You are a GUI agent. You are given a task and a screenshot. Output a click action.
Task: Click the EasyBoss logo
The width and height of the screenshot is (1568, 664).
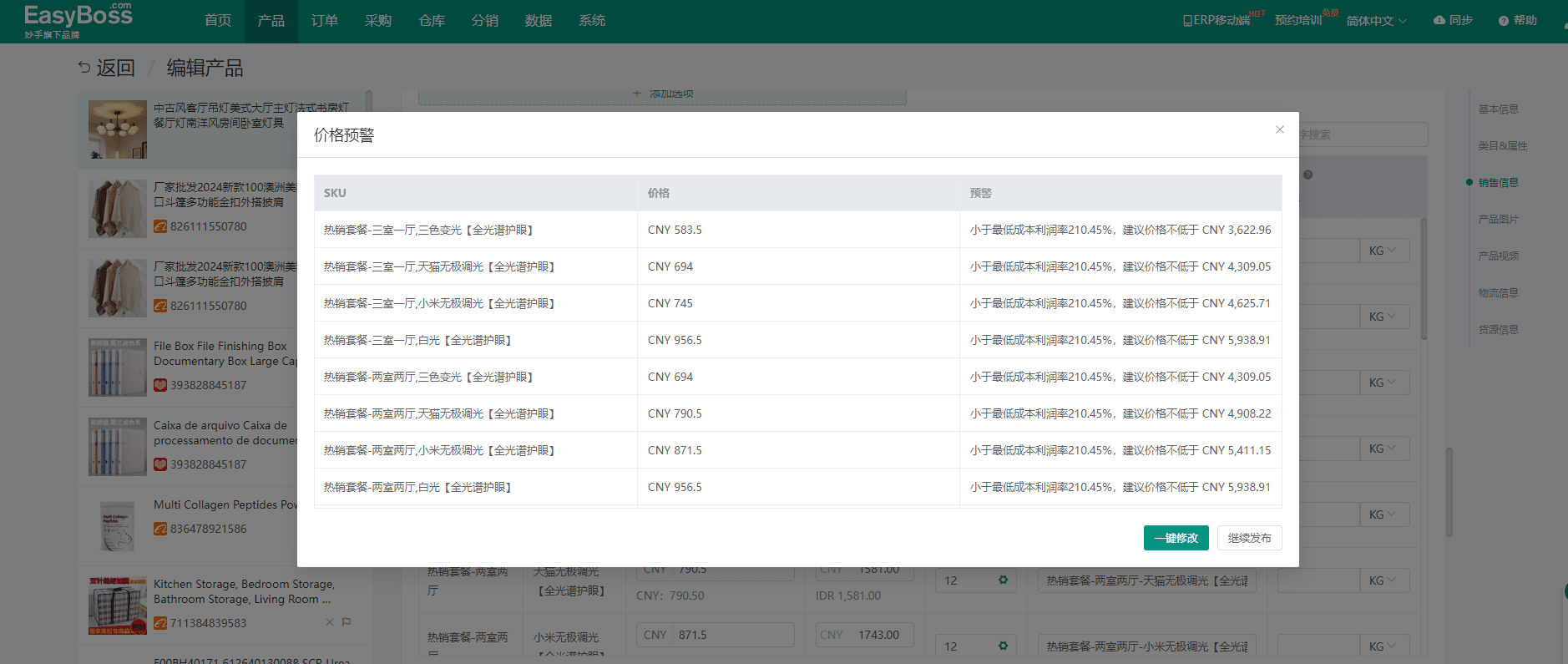pos(78,20)
